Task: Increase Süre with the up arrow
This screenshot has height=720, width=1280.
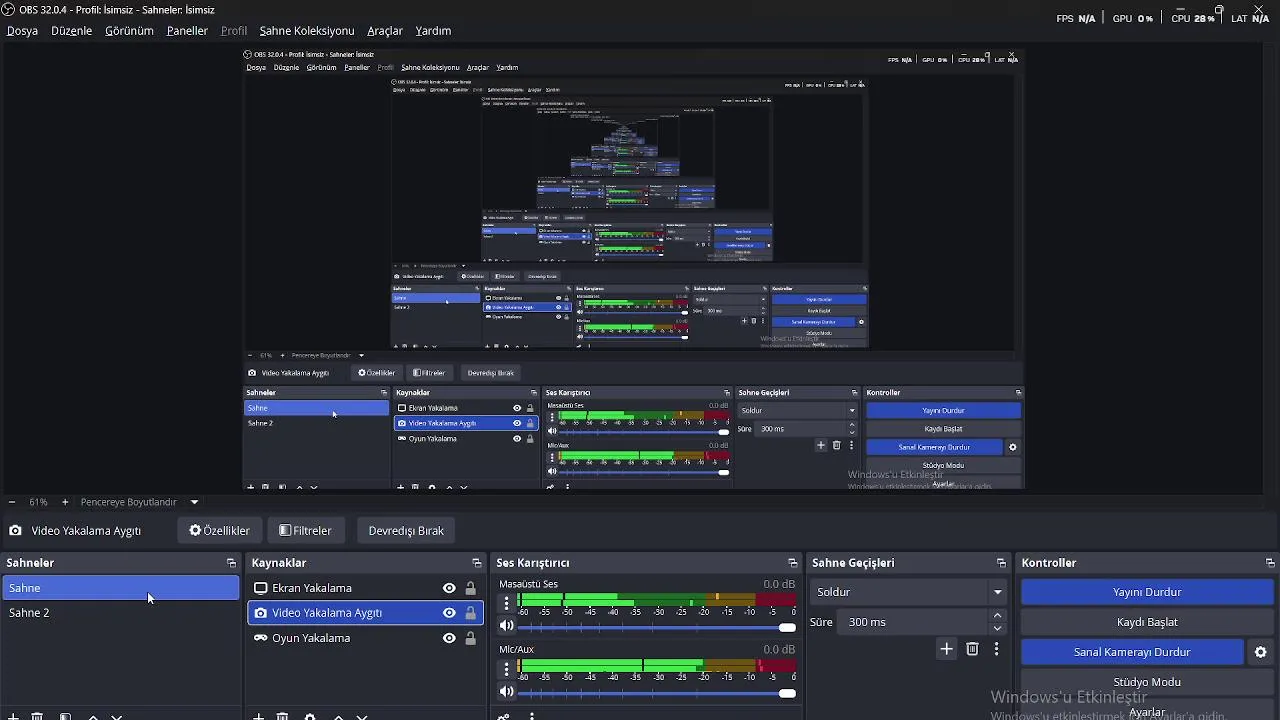Action: tap(997, 615)
